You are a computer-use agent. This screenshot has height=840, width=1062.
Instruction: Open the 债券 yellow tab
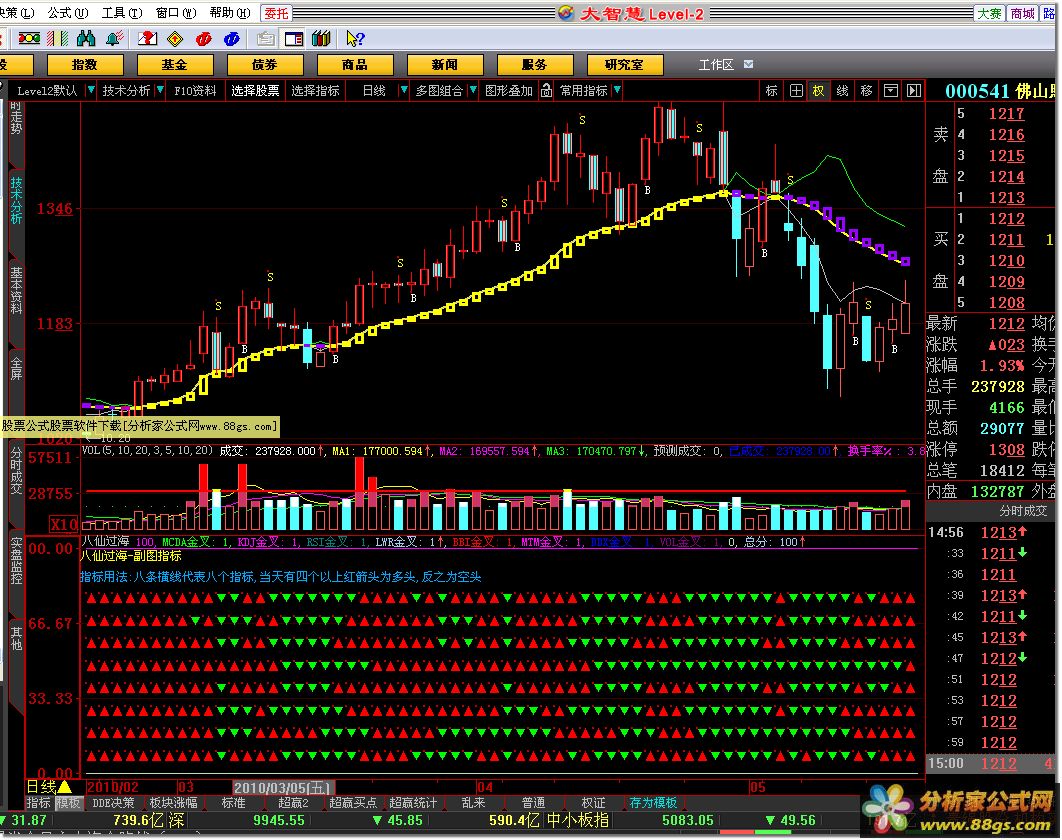pos(265,64)
